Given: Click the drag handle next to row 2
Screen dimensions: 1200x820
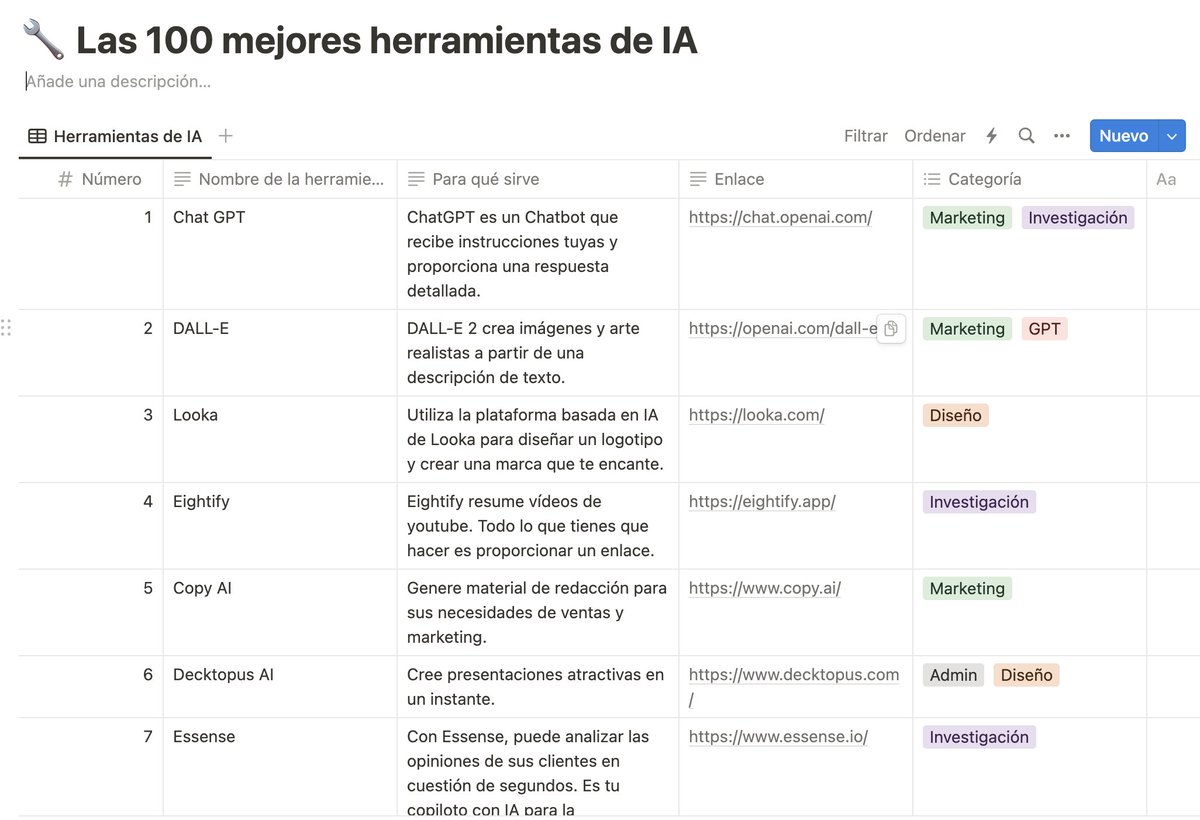Looking at the screenshot, I should (7, 327).
